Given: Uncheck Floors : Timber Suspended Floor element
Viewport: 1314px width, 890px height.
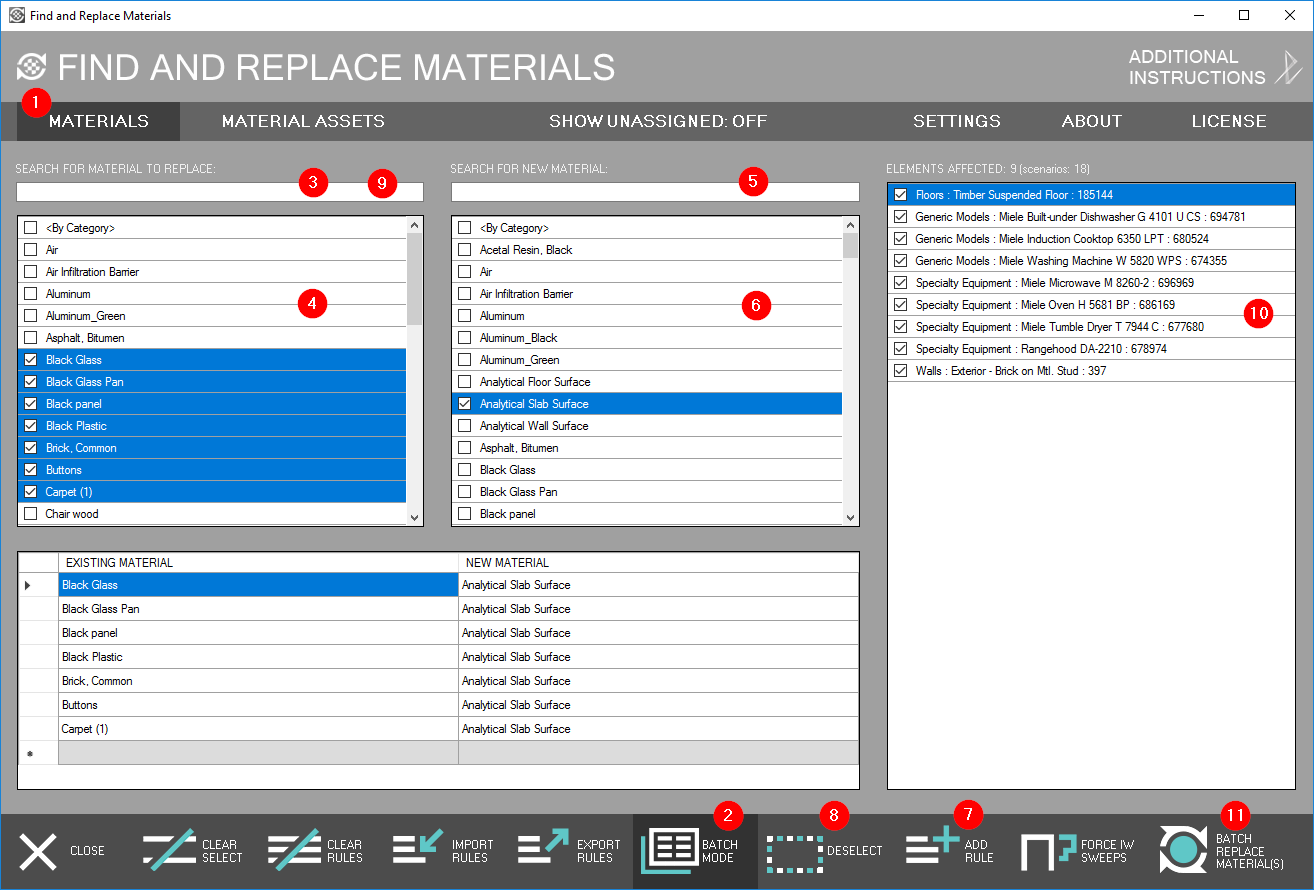Looking at the screenshot, I should tap(901, 195).
